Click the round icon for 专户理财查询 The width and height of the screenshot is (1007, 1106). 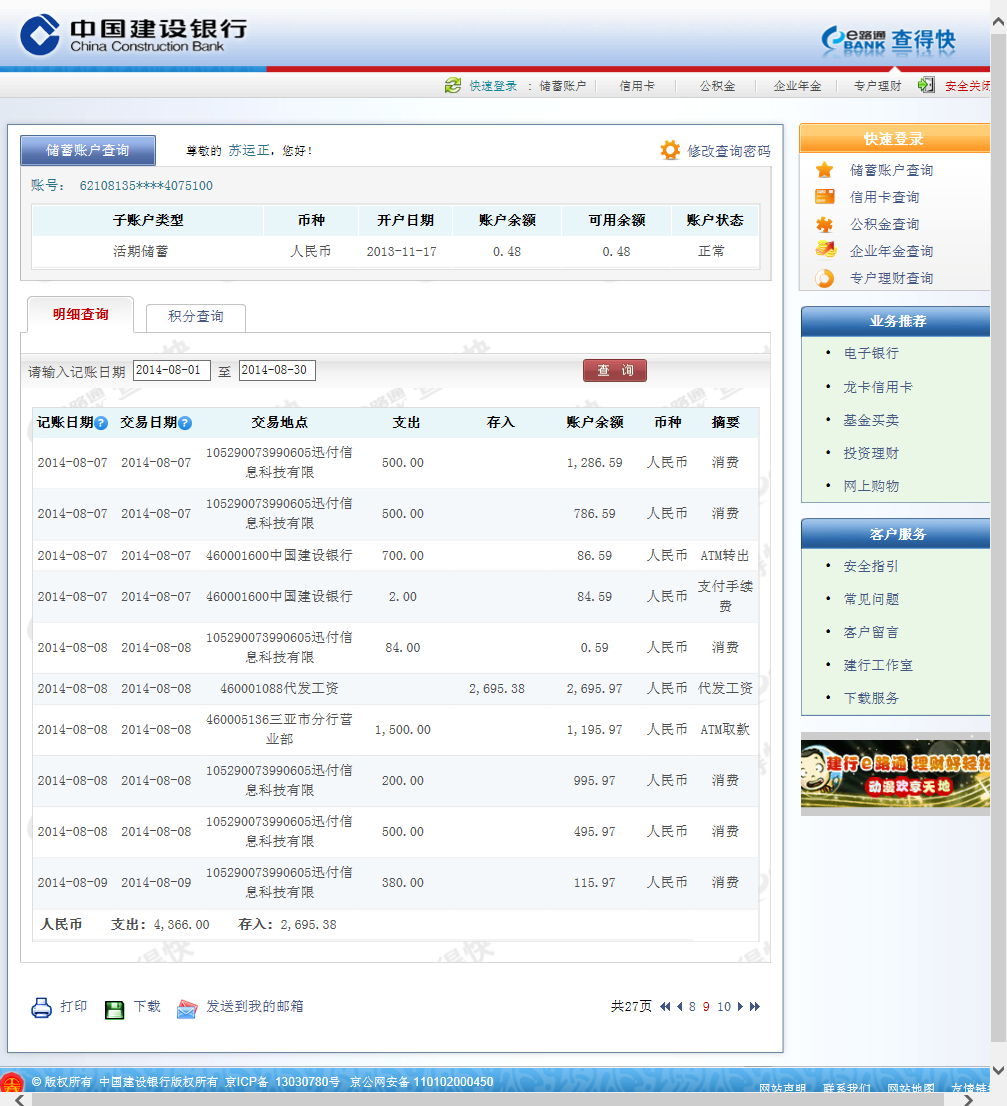(x=824, y=278)
